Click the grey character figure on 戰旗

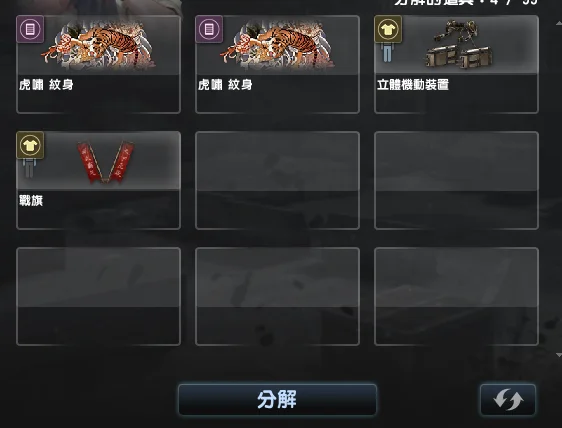click(x=29, y=168)
